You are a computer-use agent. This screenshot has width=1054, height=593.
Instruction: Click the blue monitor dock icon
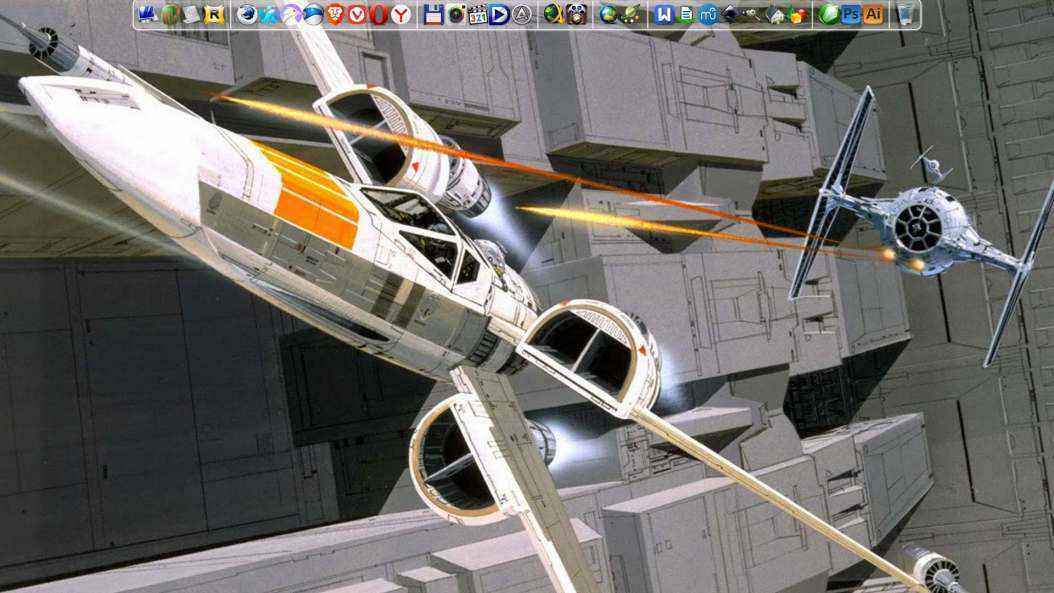[x=148, y=14]
